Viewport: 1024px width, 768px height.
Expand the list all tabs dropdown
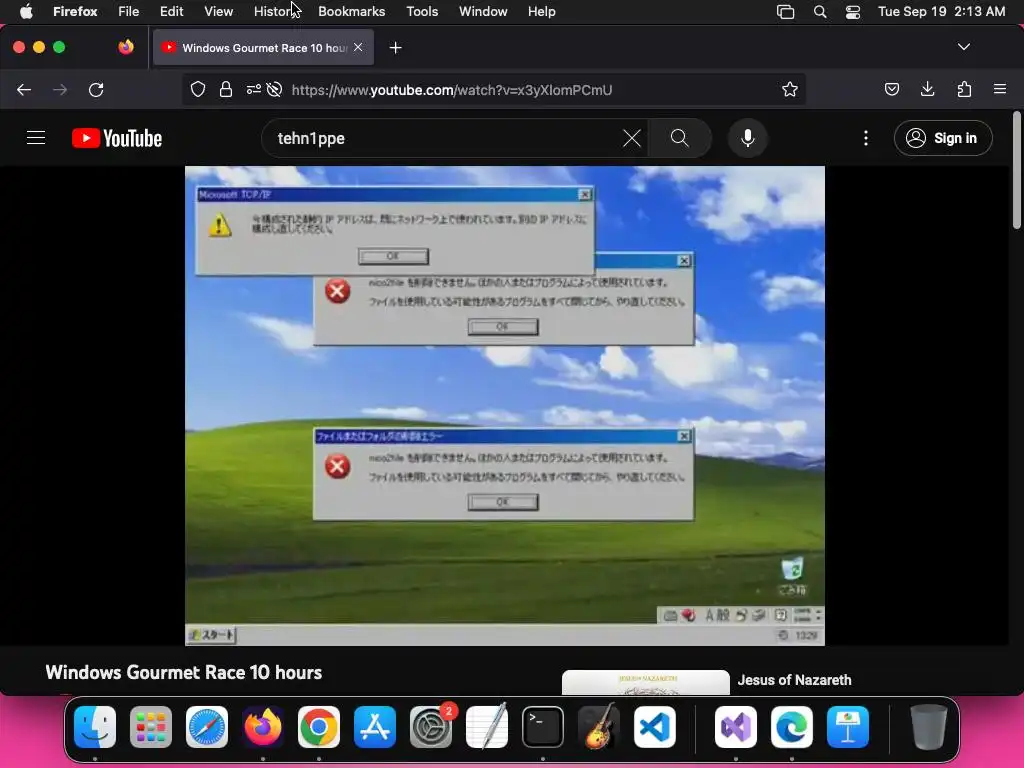pos(963,47)
